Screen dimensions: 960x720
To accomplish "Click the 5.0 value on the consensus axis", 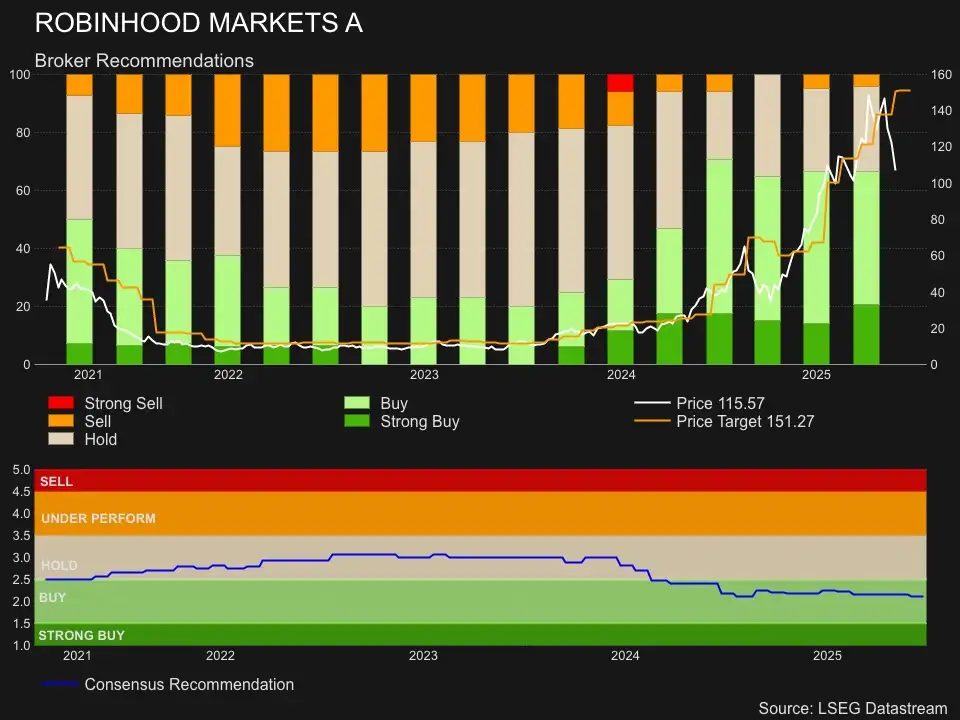I will 21,470.
